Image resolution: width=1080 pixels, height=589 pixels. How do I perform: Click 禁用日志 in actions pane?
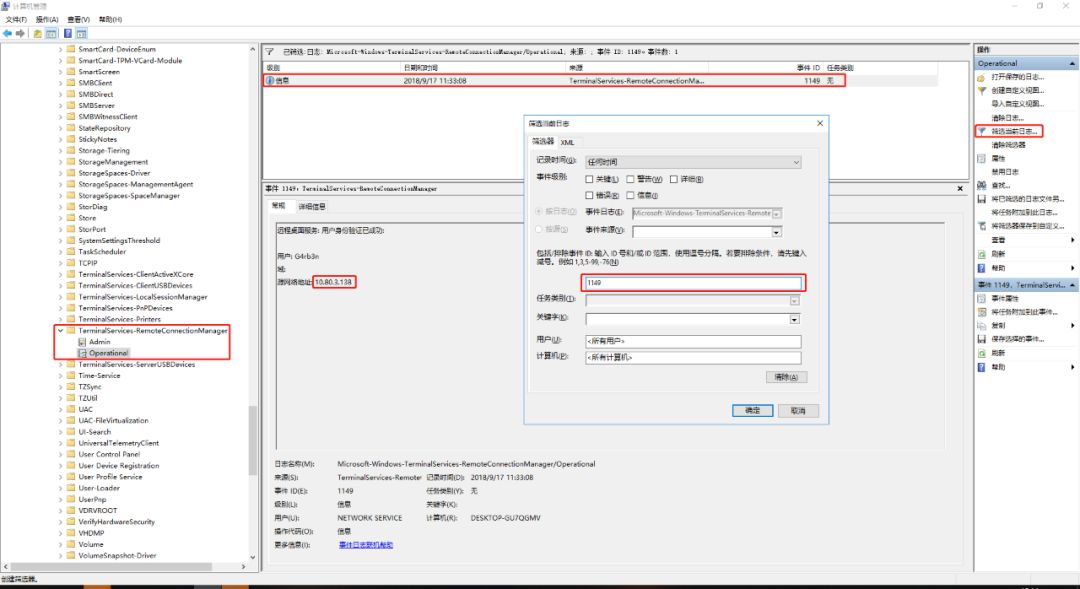click(x=1005, y=172)
